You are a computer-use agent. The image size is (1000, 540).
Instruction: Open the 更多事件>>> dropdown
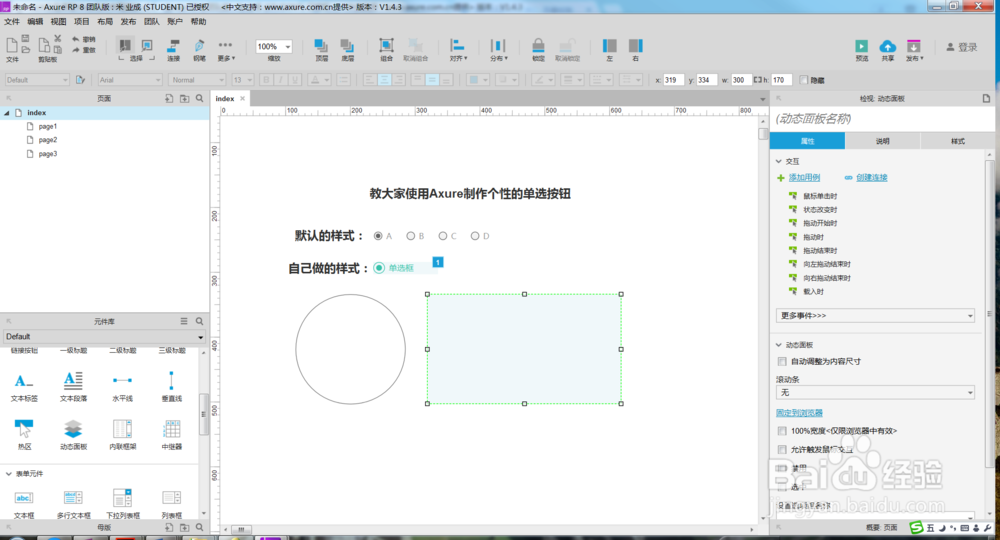tap(875, 316)
